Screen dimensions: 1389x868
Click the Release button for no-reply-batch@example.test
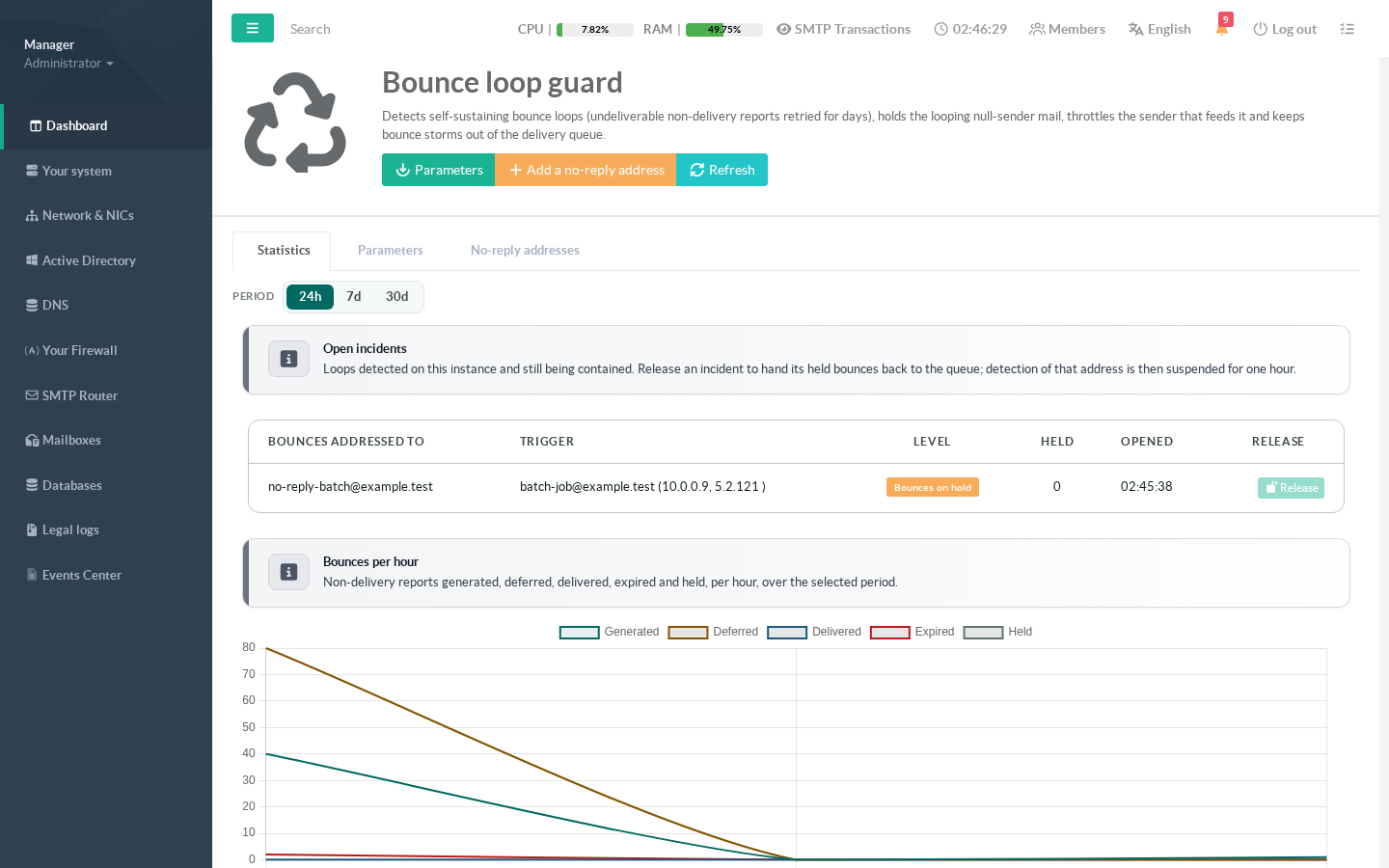tap(1291, 488)
